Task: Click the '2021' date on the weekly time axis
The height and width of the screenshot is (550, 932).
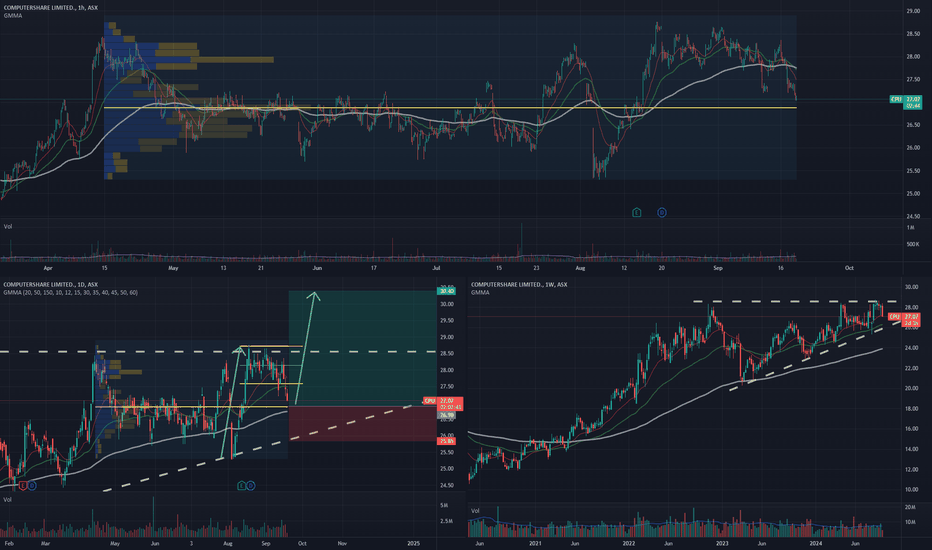Action: click(x=535, y=543)
